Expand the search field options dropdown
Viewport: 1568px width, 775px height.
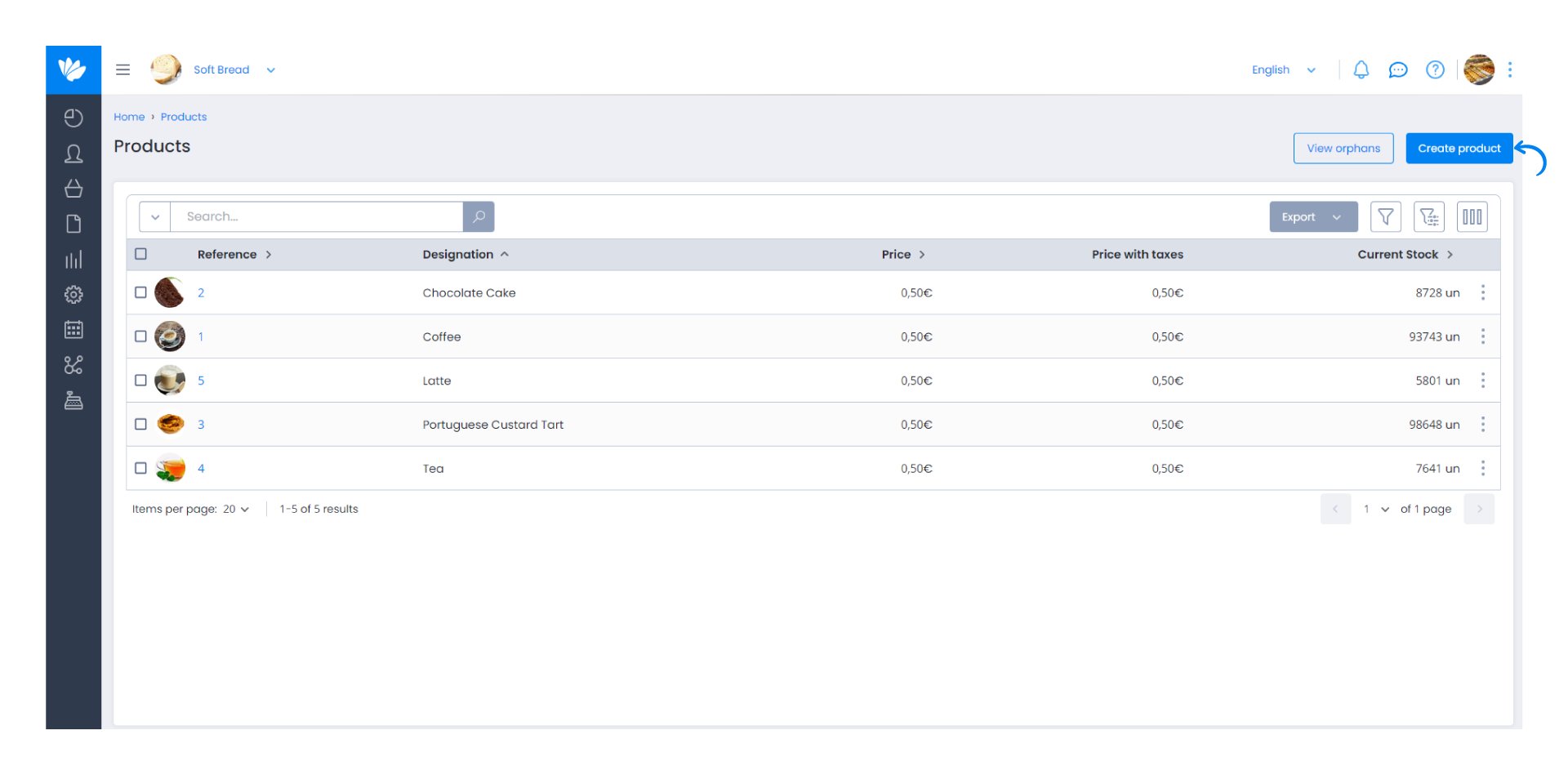coord(155,216)
